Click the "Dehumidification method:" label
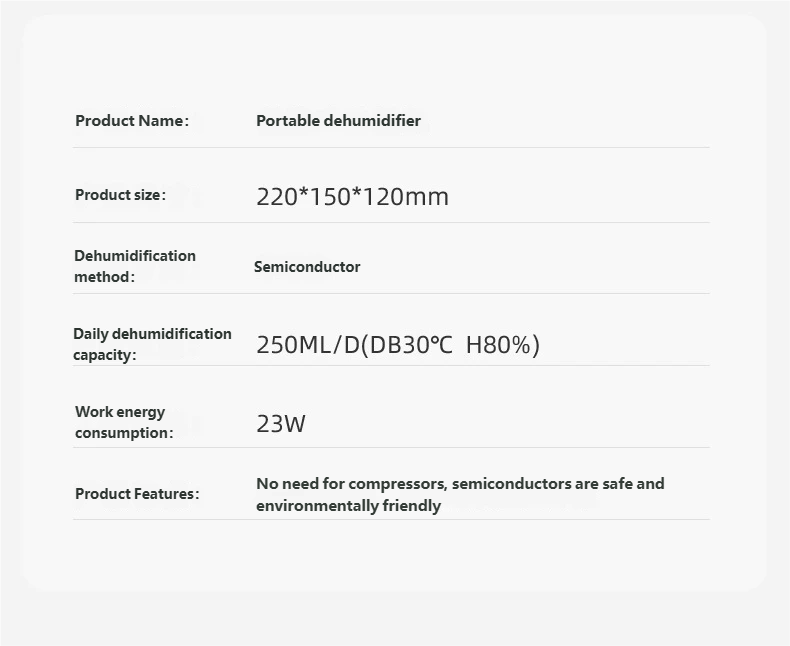 (x=134, y=266)
